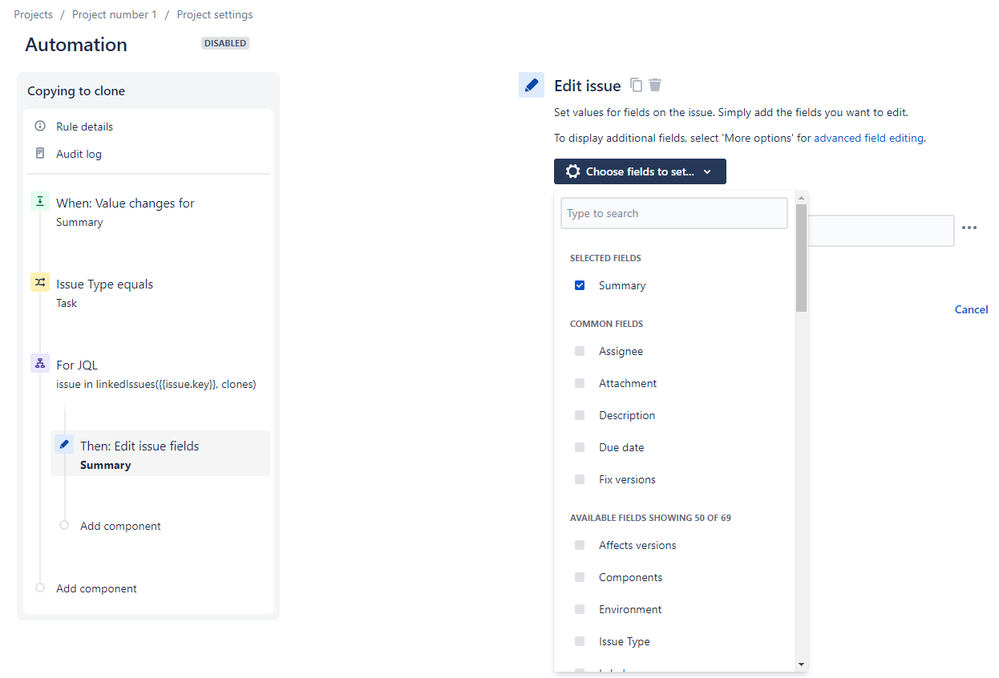Open Audit log in the sidebar
The width and height of the screenshot is (999, 678).
point(78,154)
